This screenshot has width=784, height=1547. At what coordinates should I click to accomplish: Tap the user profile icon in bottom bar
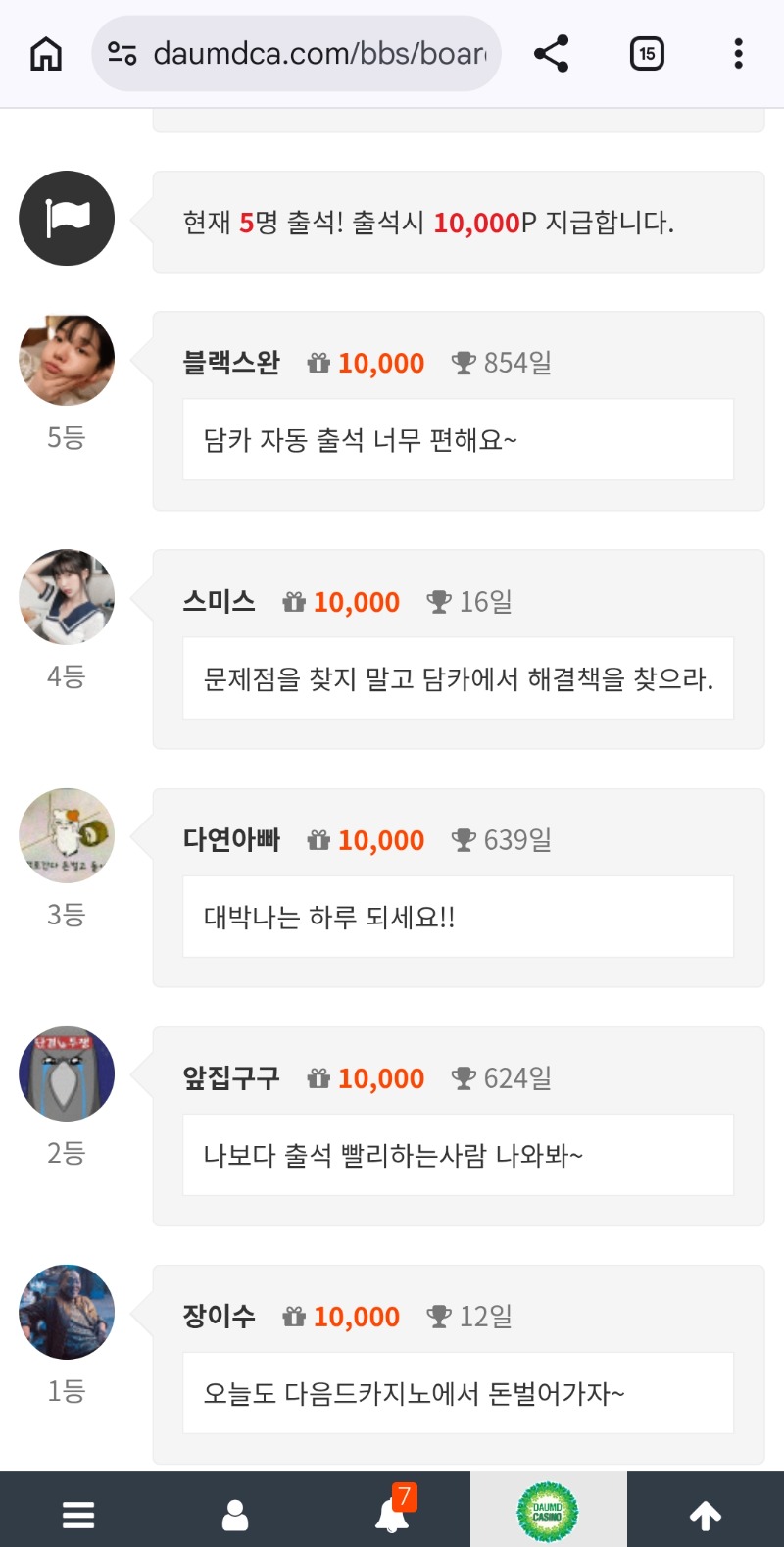pos(235,1515)
